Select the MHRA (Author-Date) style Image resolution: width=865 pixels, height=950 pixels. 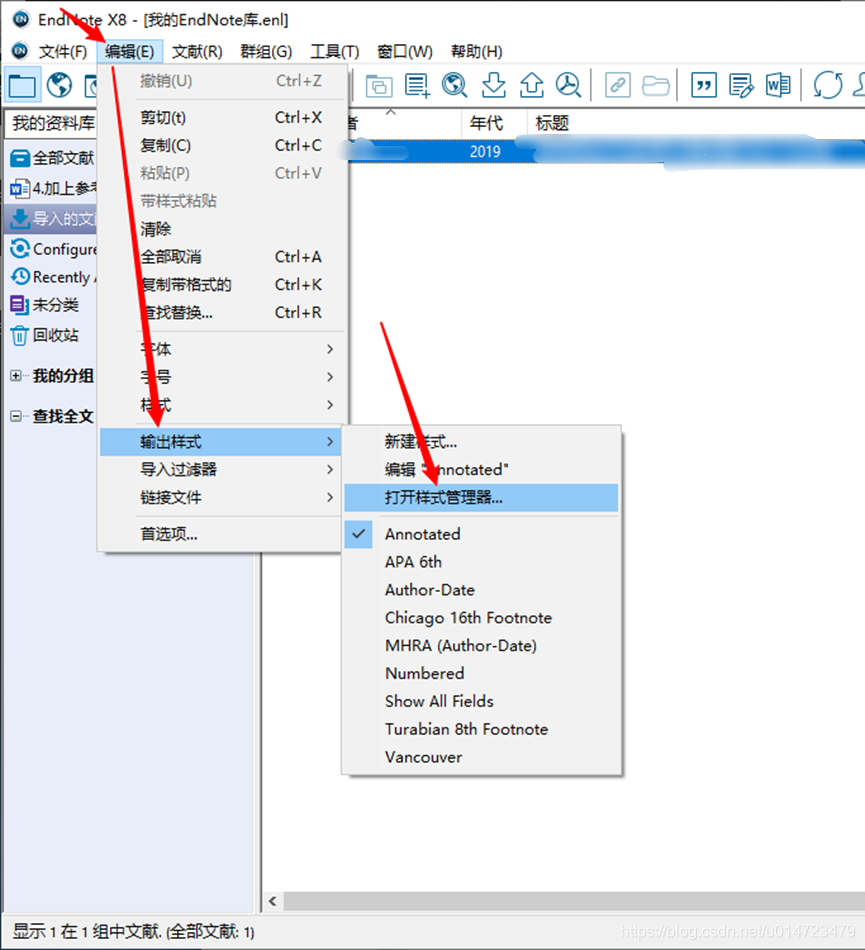pyautogui.click(x=482, y=646)
